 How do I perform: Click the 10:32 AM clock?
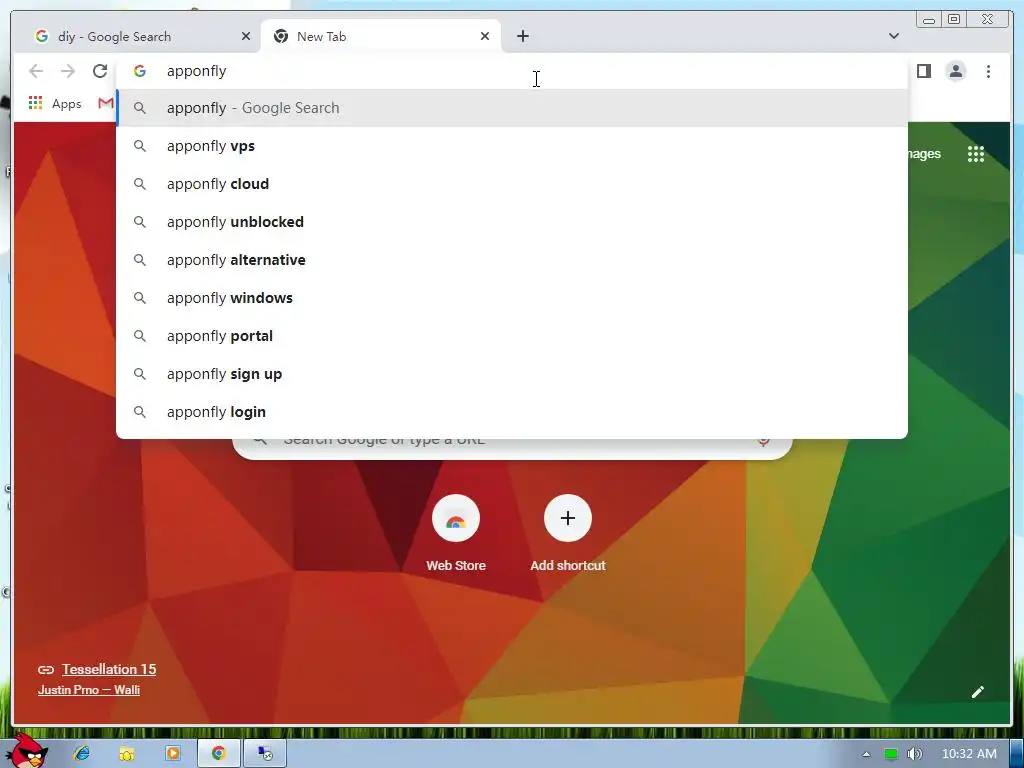(969, 754)
